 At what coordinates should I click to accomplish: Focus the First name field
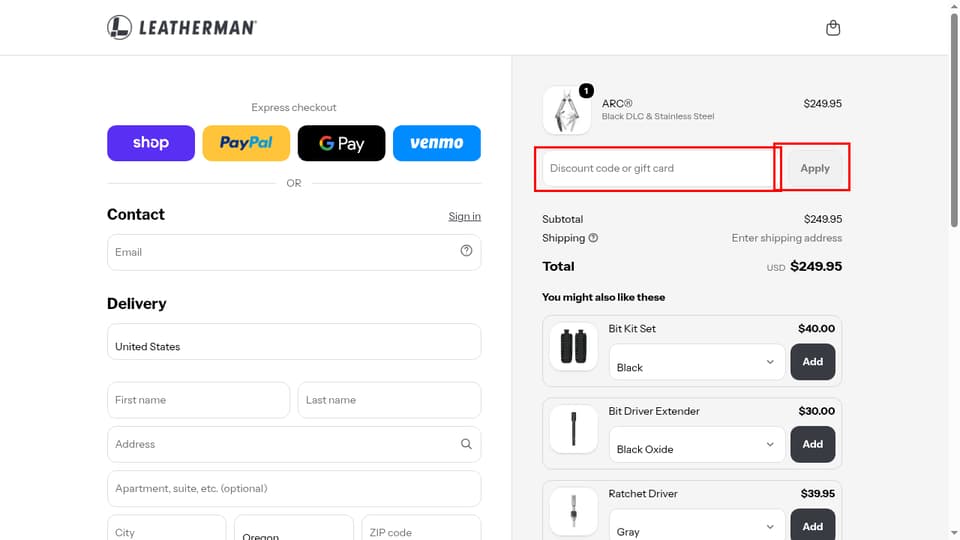(198, 400)
